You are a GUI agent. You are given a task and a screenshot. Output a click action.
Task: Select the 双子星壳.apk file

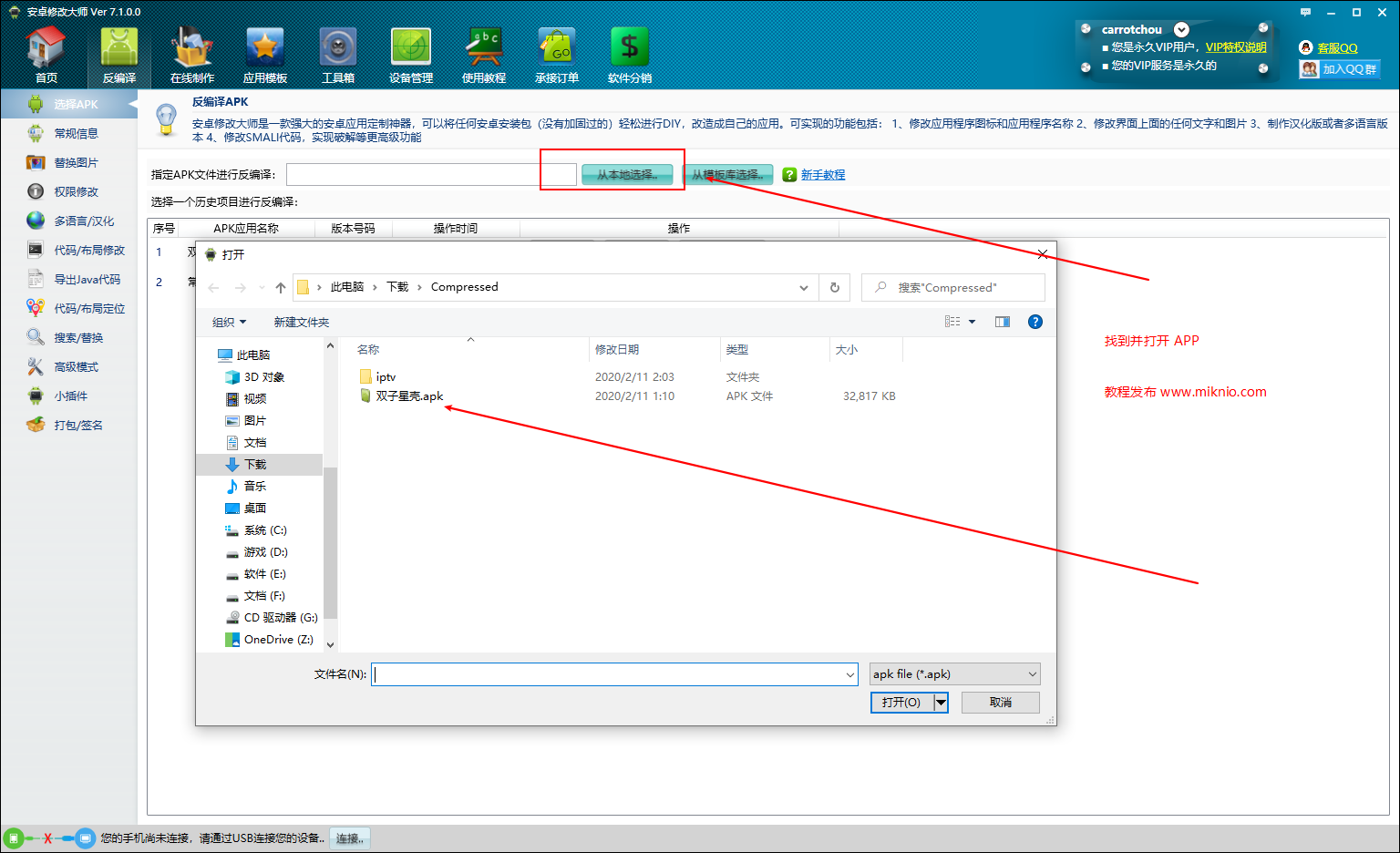tap(409, 396)
